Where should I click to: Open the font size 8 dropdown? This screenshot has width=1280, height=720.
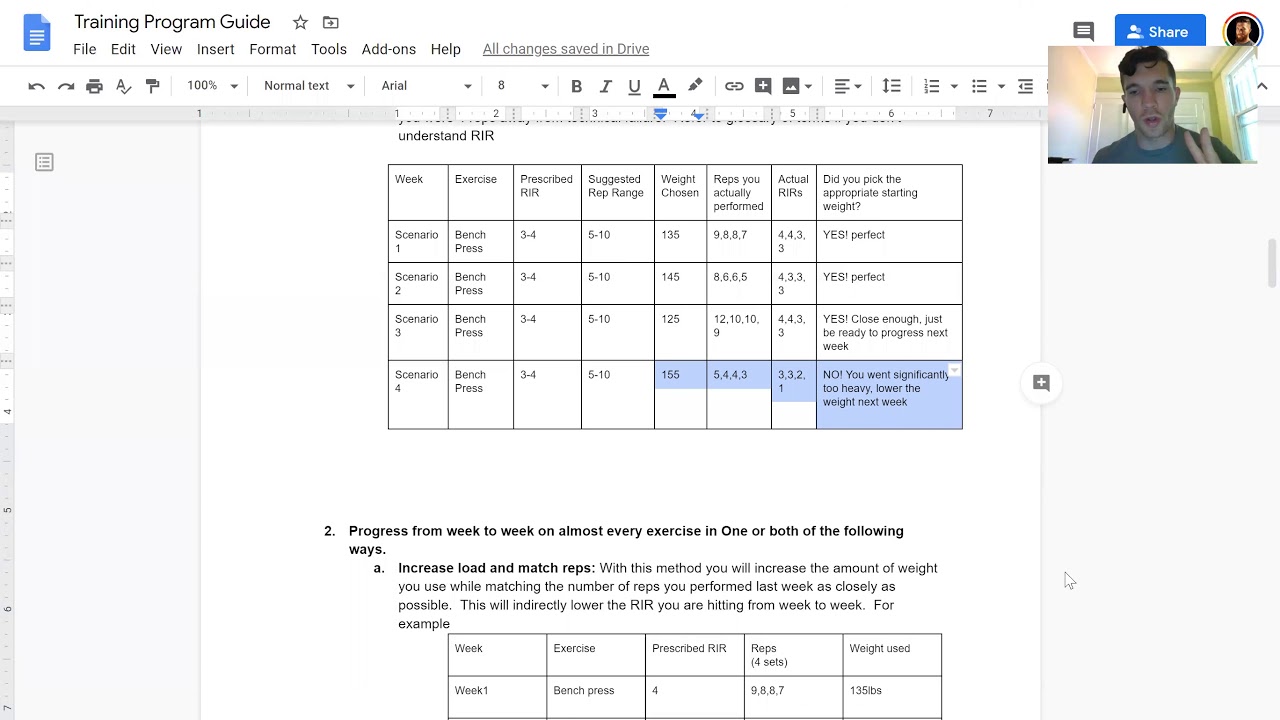point(523,86)
